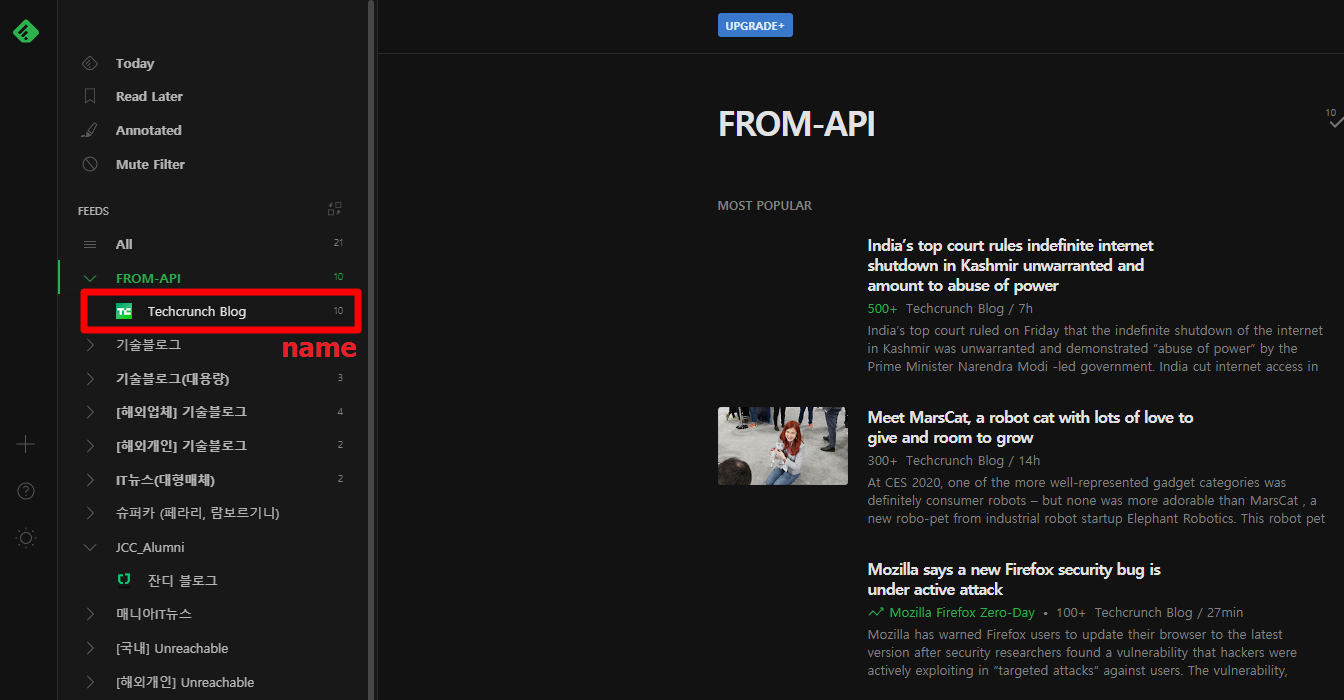Click the Mute Filter icon

click(x=90, y=164)
